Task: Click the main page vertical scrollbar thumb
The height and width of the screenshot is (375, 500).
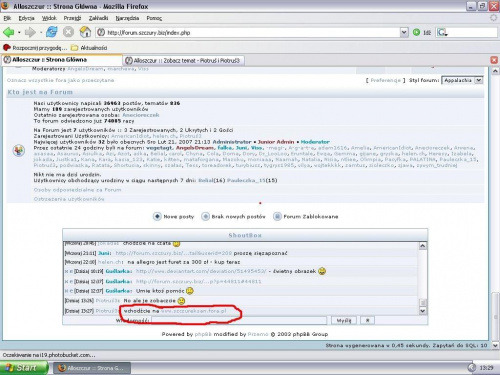Action: (495, 316)
